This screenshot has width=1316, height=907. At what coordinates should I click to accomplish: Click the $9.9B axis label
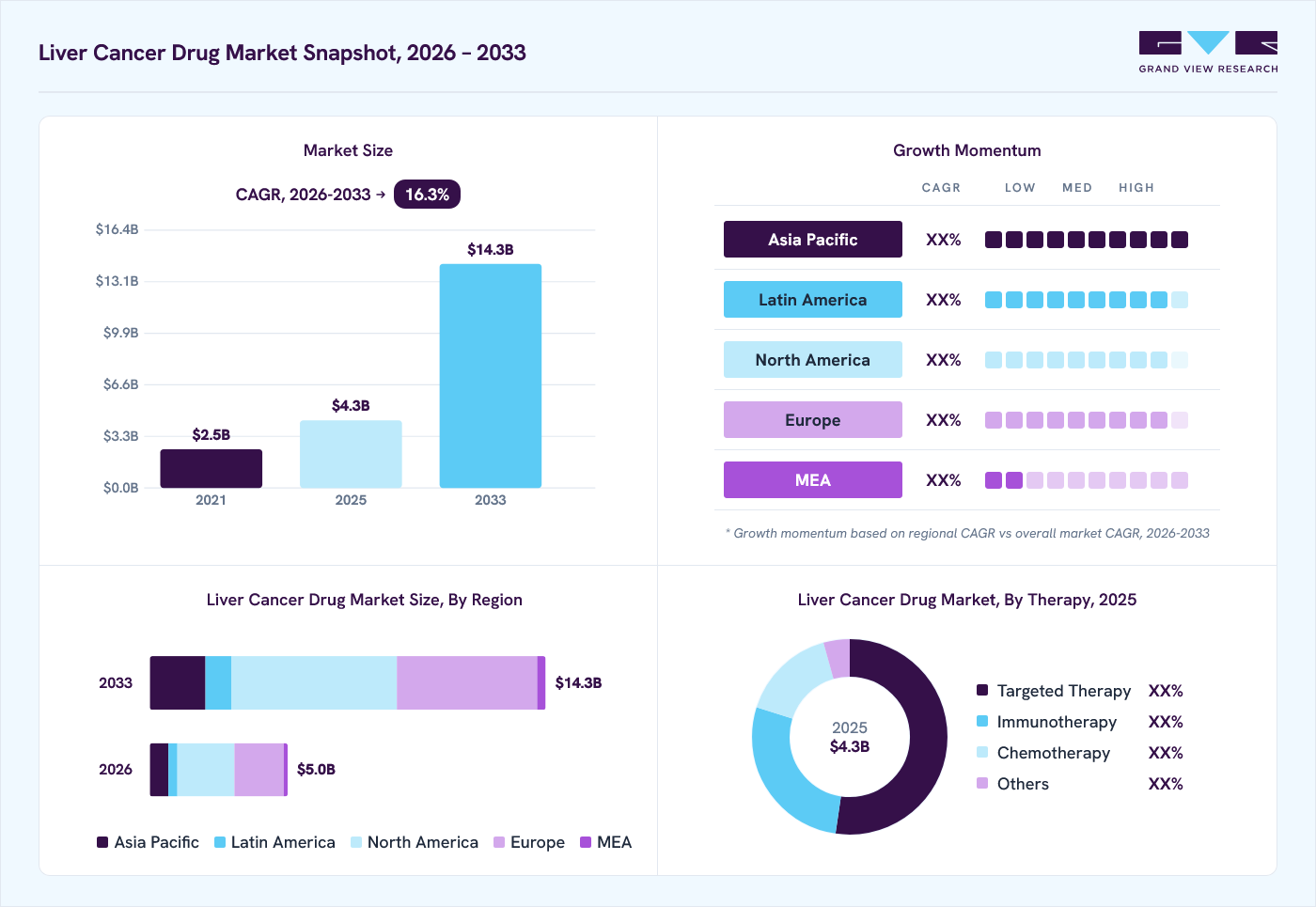point(120,333)
